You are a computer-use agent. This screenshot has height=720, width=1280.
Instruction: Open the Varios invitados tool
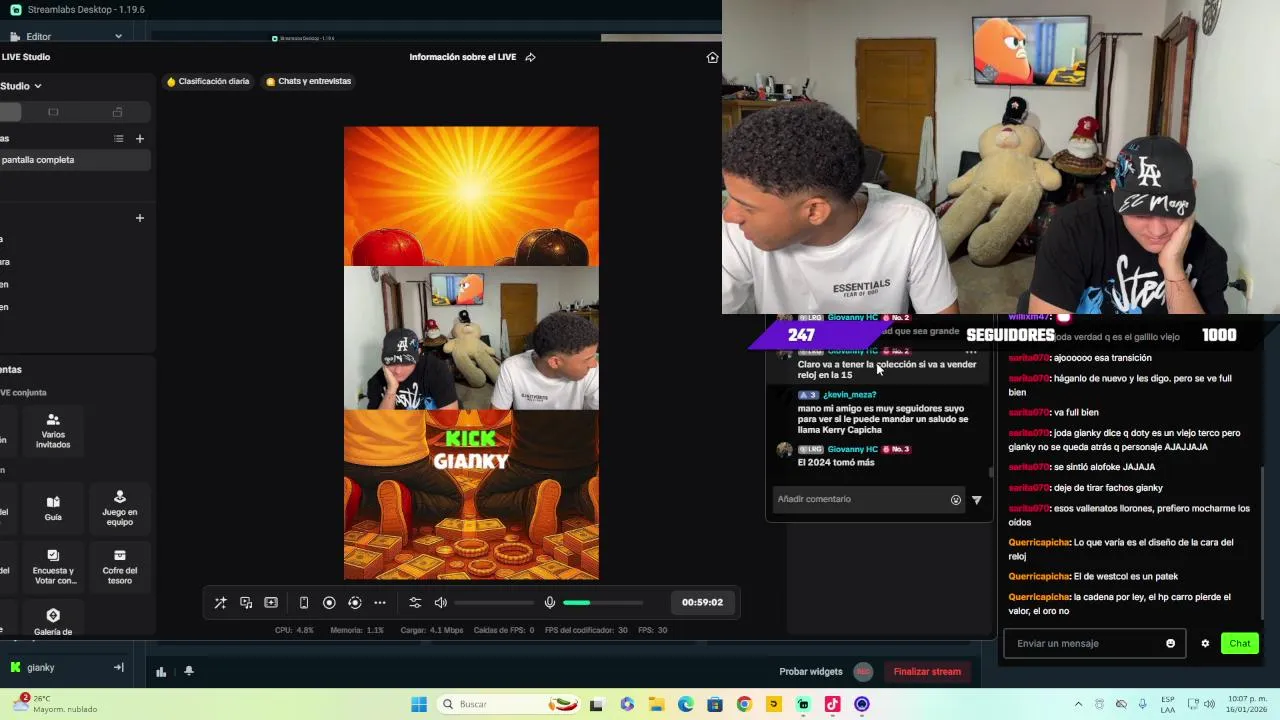pyautogui.click(x=53, y=432)
